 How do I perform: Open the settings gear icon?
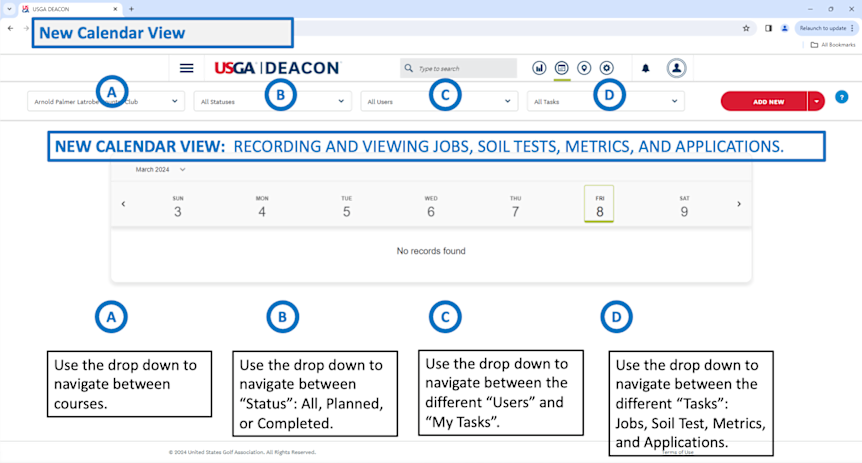click(606, 68)
